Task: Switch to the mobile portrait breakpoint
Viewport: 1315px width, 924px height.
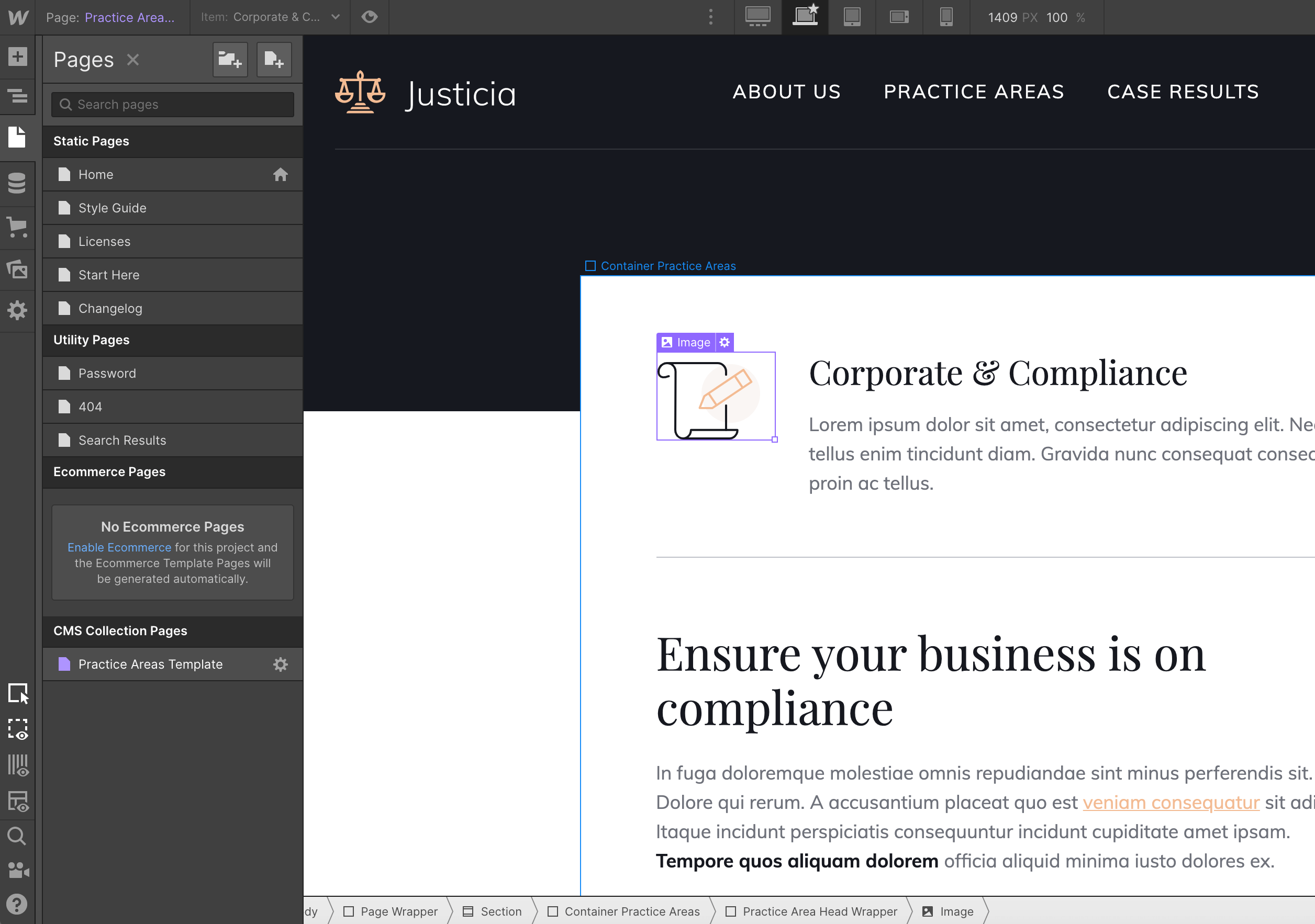Action: pyautogui.click(x=945, y=17)
